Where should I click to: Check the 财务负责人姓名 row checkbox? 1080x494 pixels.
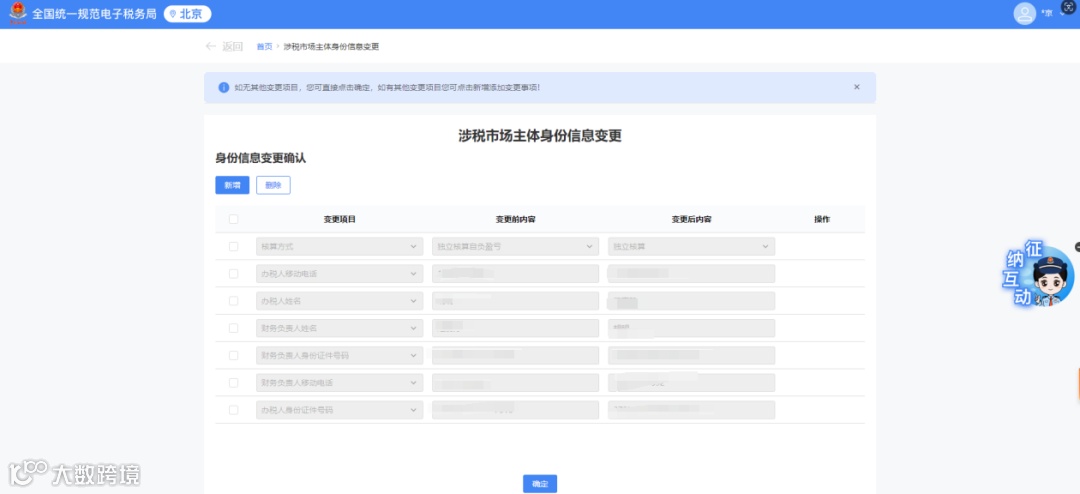[x=233, y=328]
